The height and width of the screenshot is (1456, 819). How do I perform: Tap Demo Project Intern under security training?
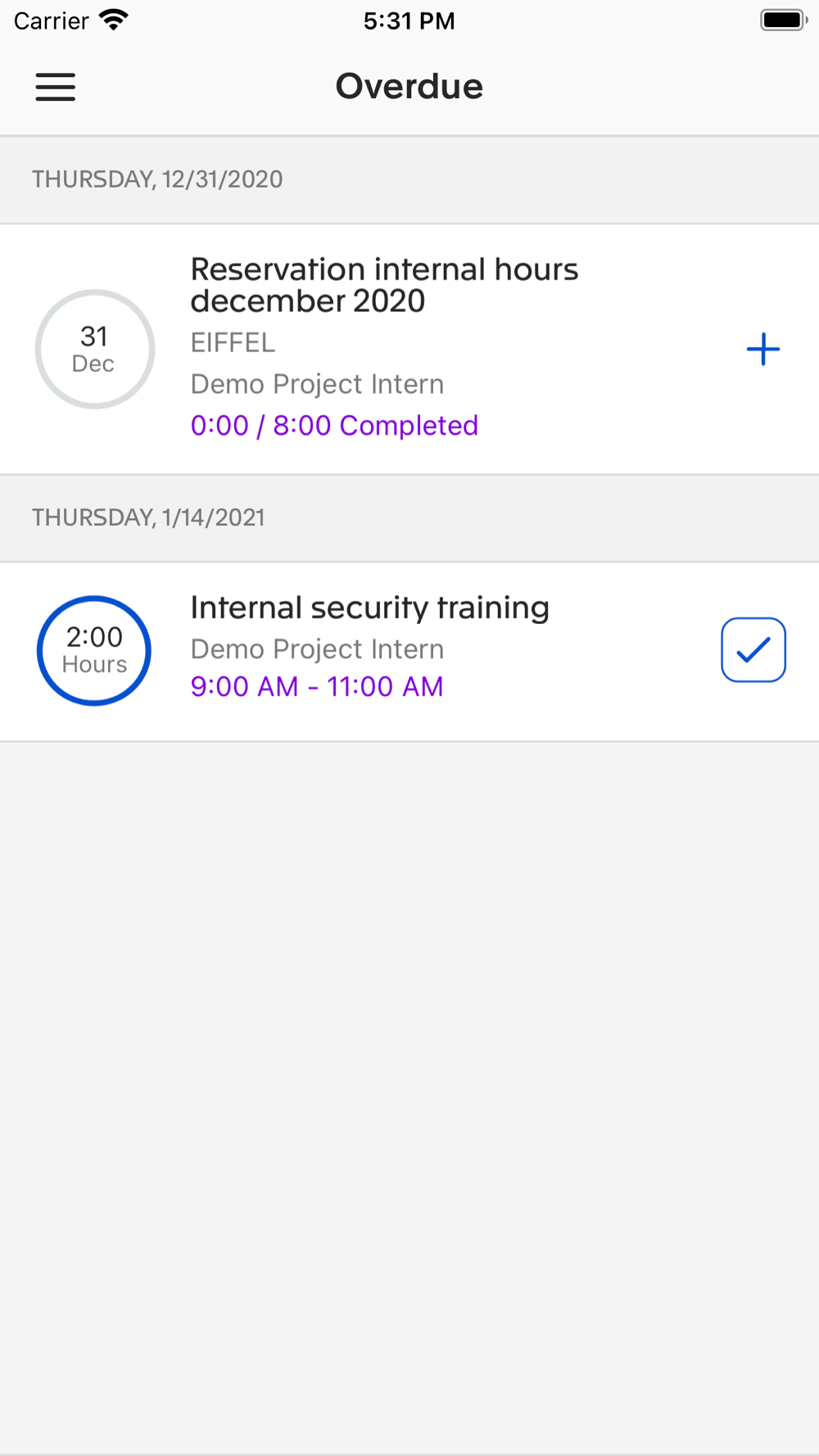click(x=317, y=649)
